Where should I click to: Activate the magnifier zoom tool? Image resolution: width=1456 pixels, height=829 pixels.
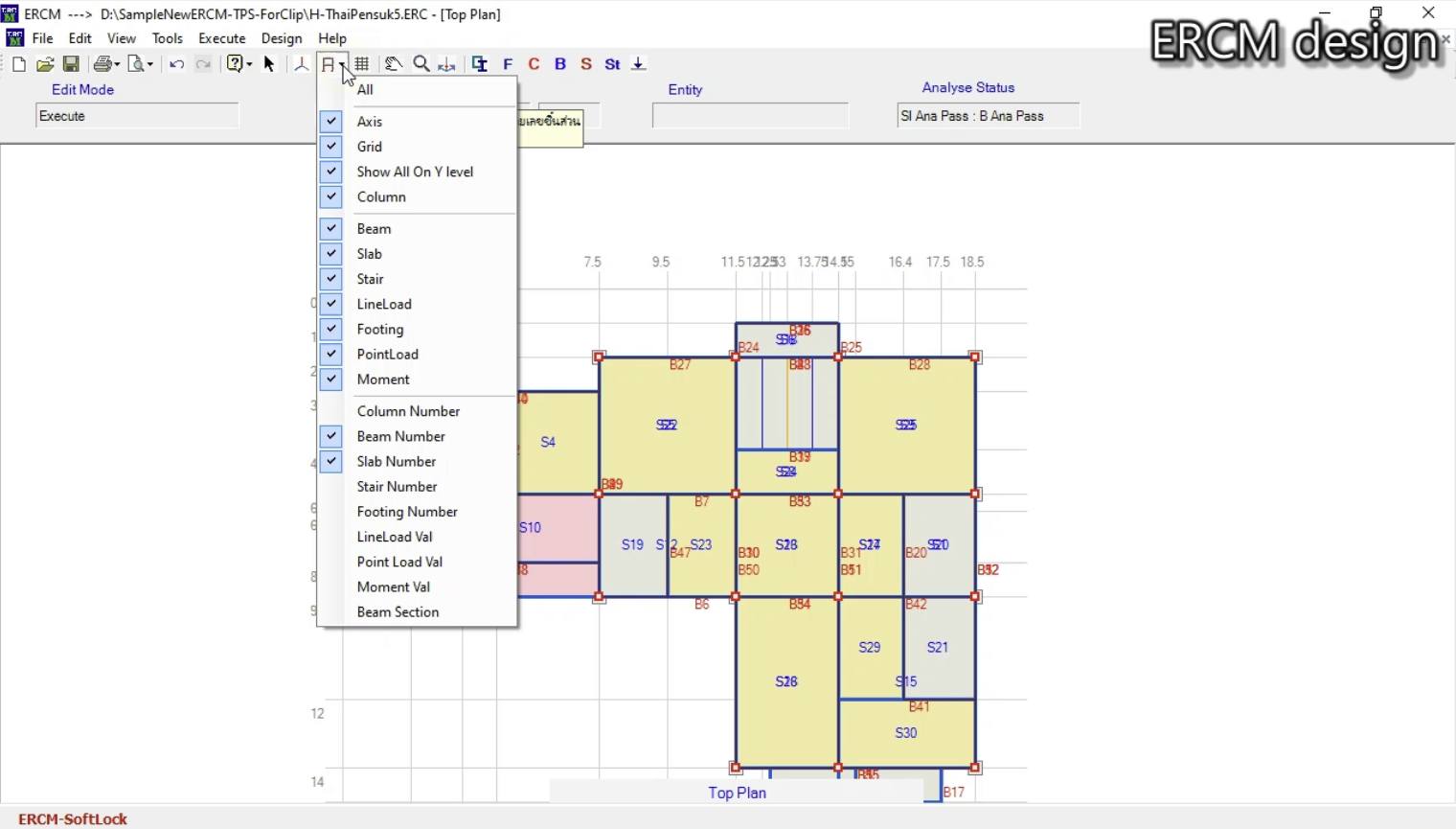[421, 64]
